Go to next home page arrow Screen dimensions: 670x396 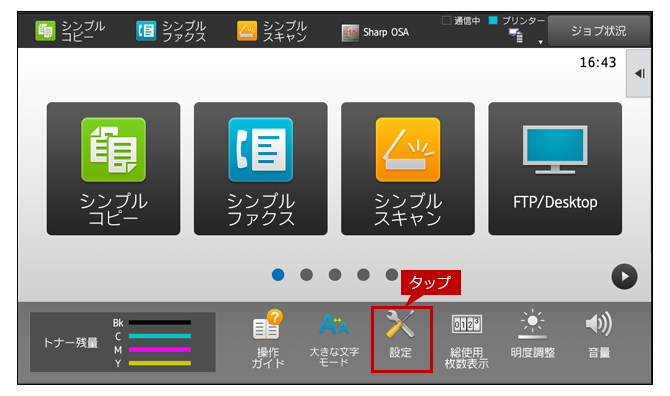624,276
